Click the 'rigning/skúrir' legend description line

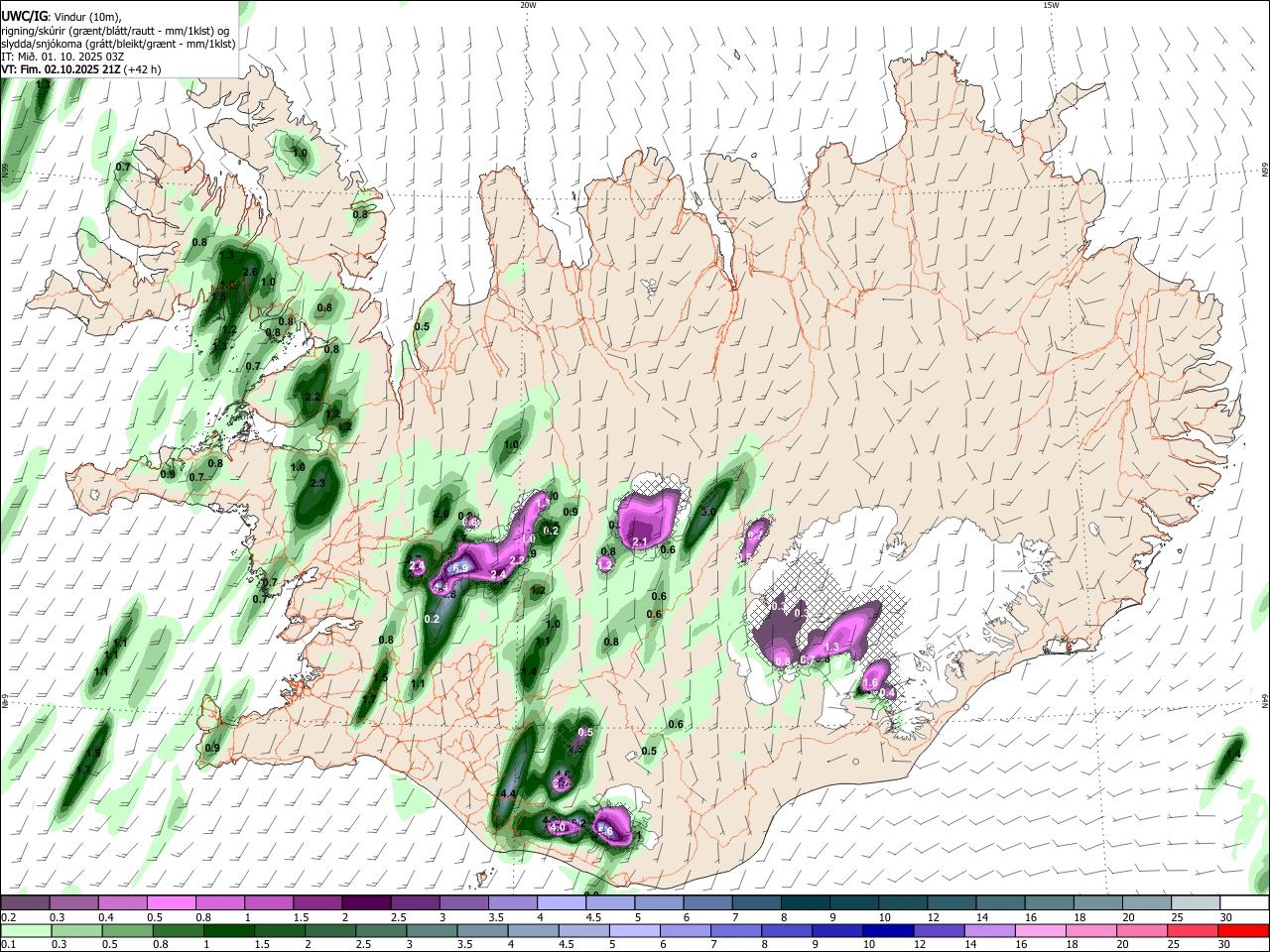point(115,31)
